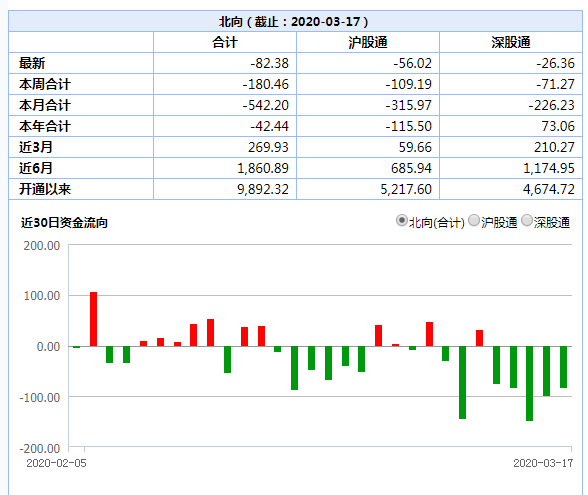Click the 2020-02-05 axis date label
The image size is (588, 495).
tap(56, 464)
